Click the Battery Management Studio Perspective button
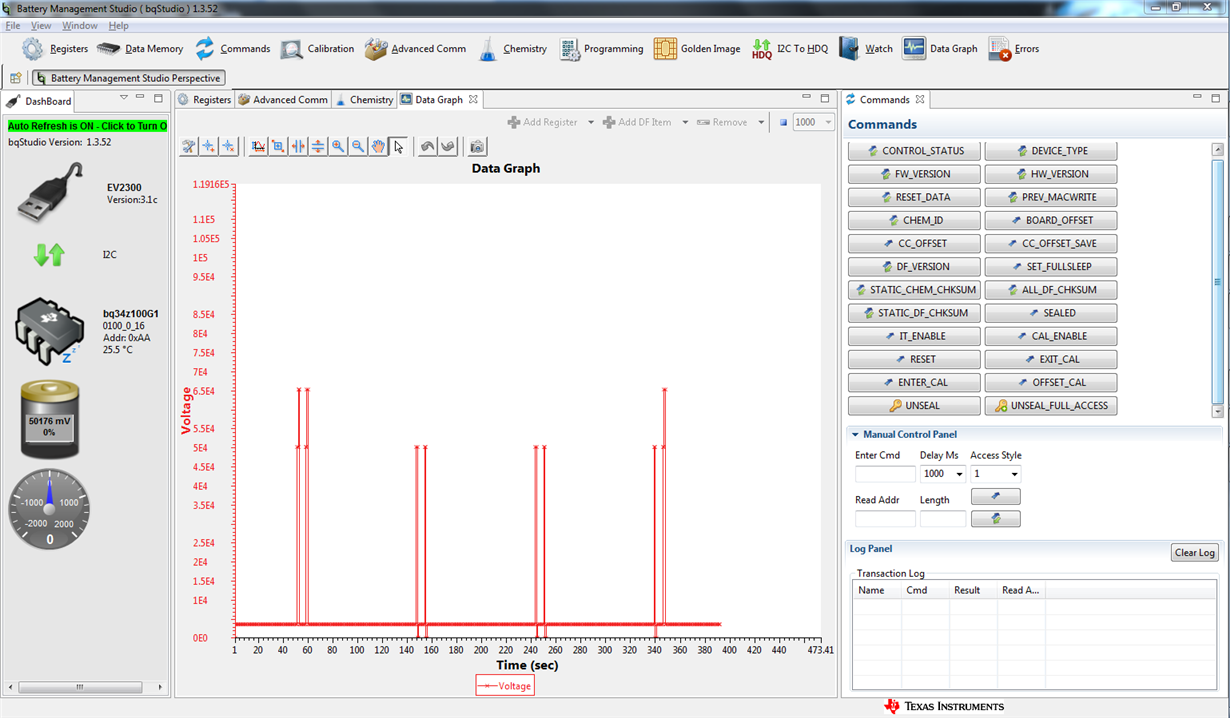This screenshot has height=718, width=1230. 127,77
